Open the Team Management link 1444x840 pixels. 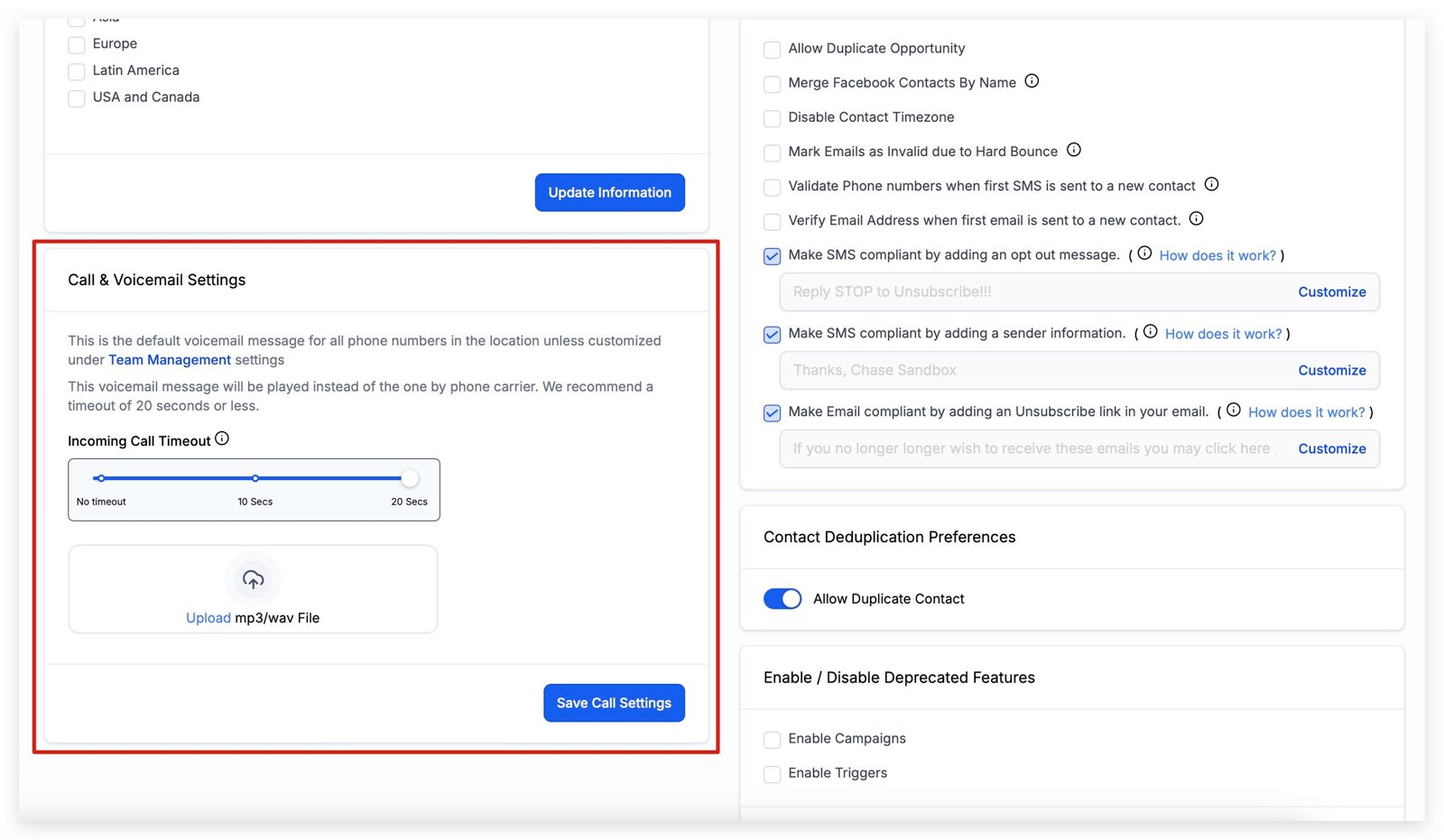coord(170,360)
